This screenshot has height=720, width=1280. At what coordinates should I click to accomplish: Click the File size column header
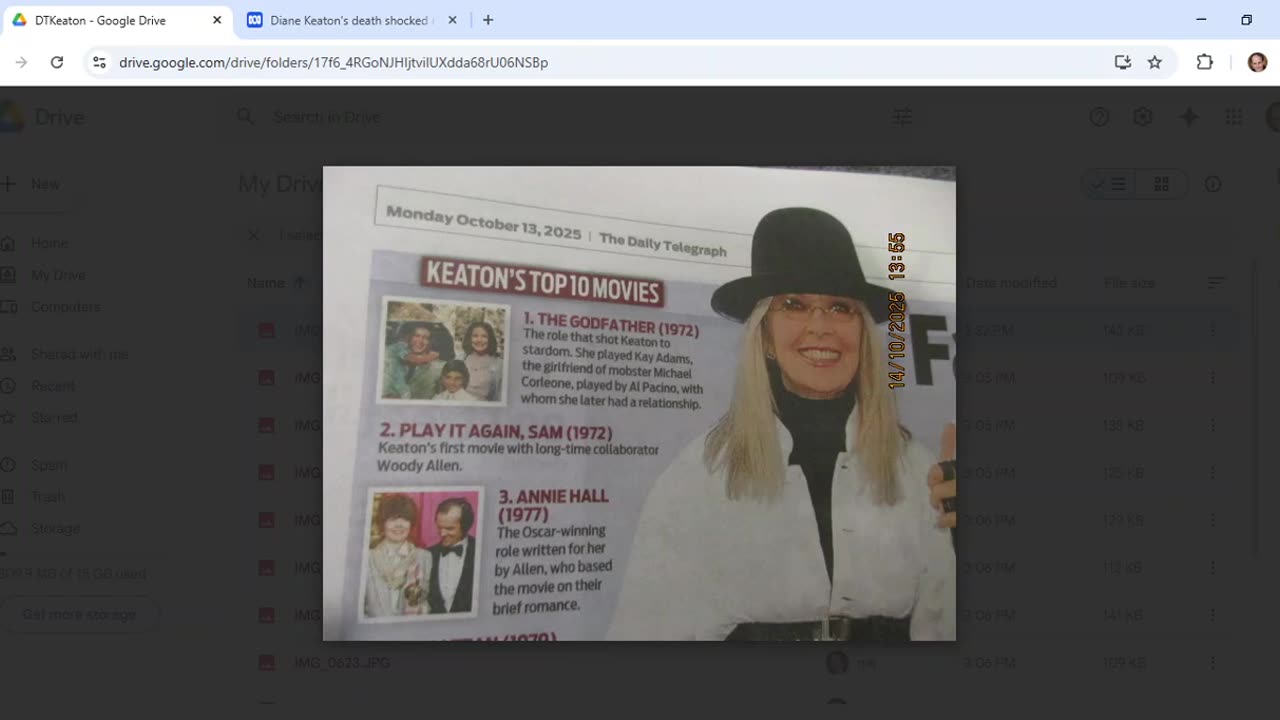(x=1130, y=283)
